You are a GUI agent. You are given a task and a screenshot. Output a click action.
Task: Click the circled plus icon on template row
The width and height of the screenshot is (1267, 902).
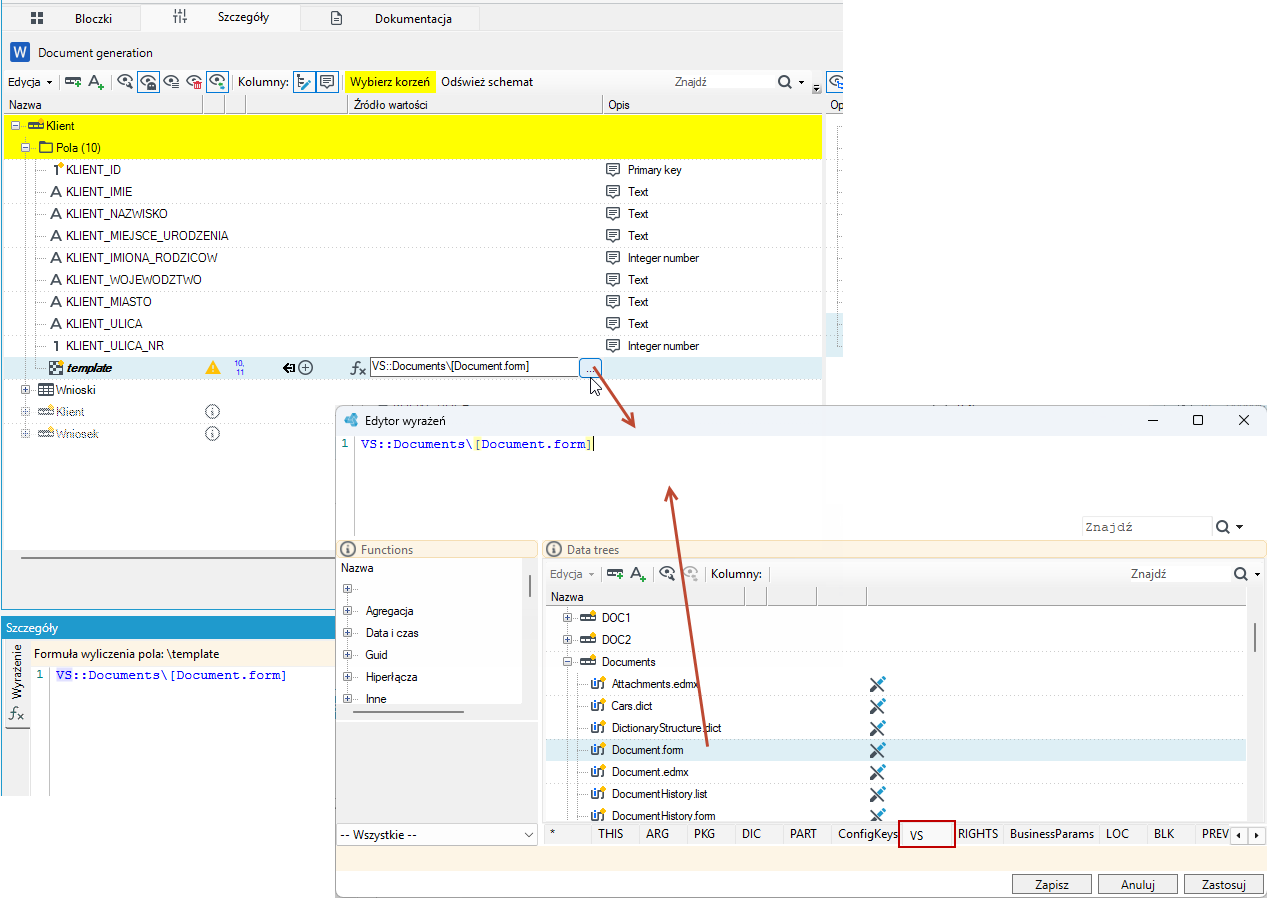coord(306,367)
